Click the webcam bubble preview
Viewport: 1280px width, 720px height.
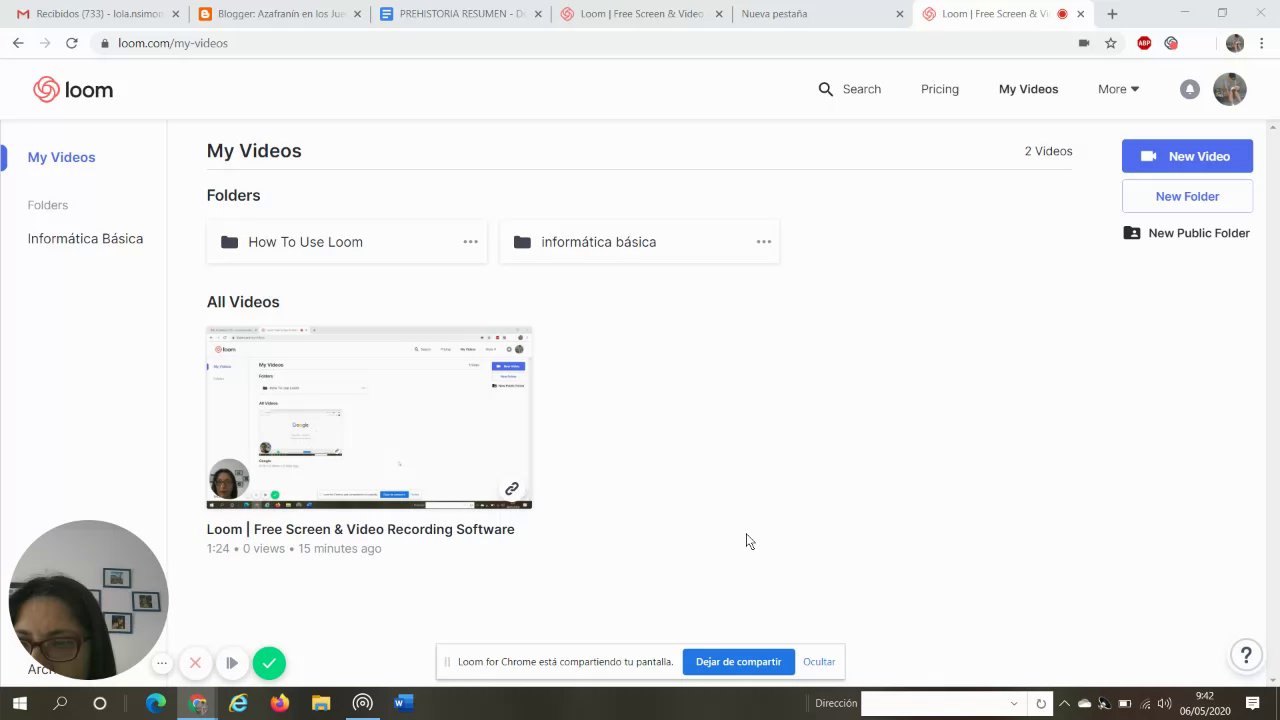[88, 600]
